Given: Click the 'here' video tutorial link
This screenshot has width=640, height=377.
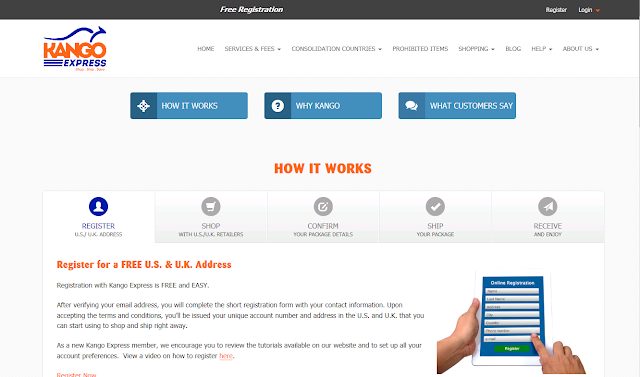Looking at the screenshot, I should pyautogui.click(x=226, y=356).
